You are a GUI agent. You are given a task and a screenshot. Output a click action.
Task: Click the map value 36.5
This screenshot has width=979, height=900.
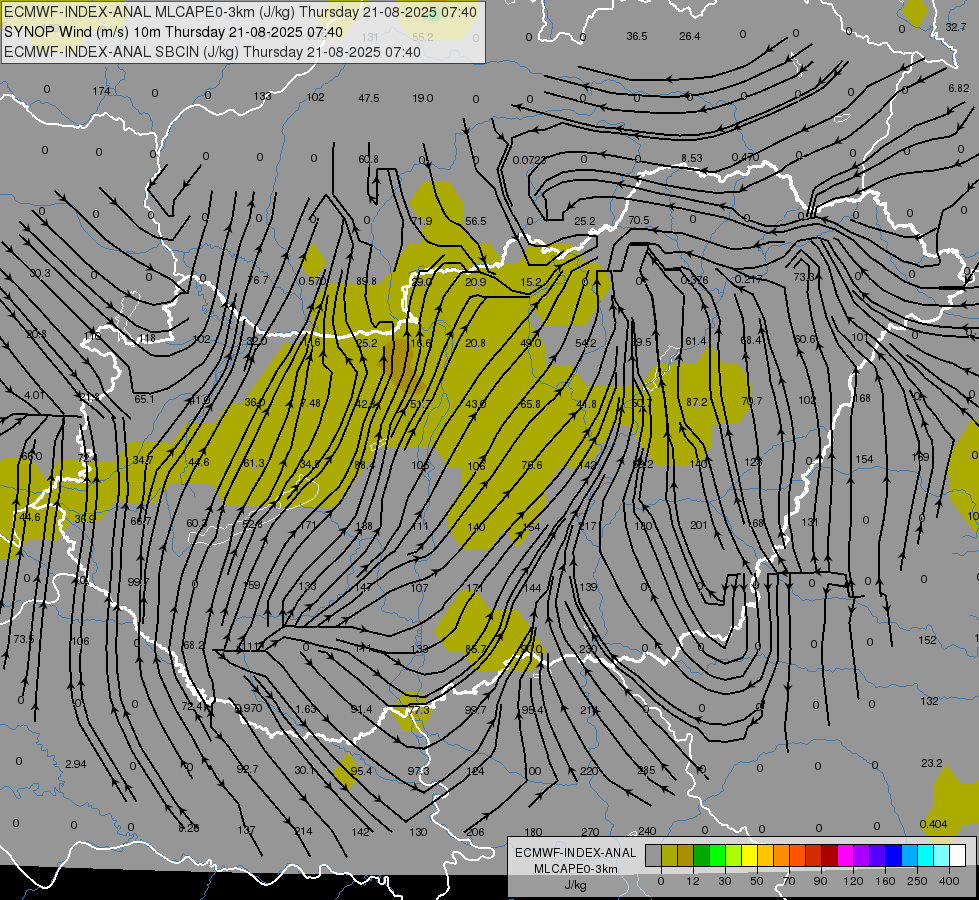[x=637, y=36]
